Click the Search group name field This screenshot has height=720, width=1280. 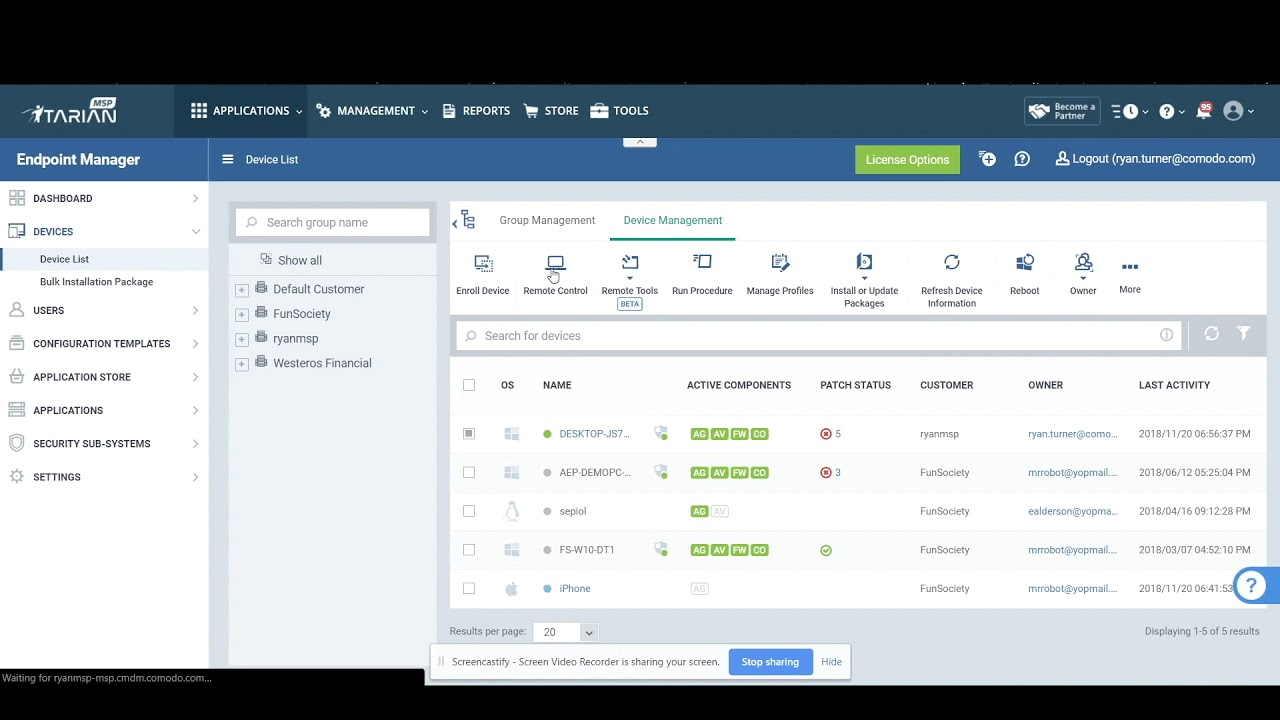point(333,222)
